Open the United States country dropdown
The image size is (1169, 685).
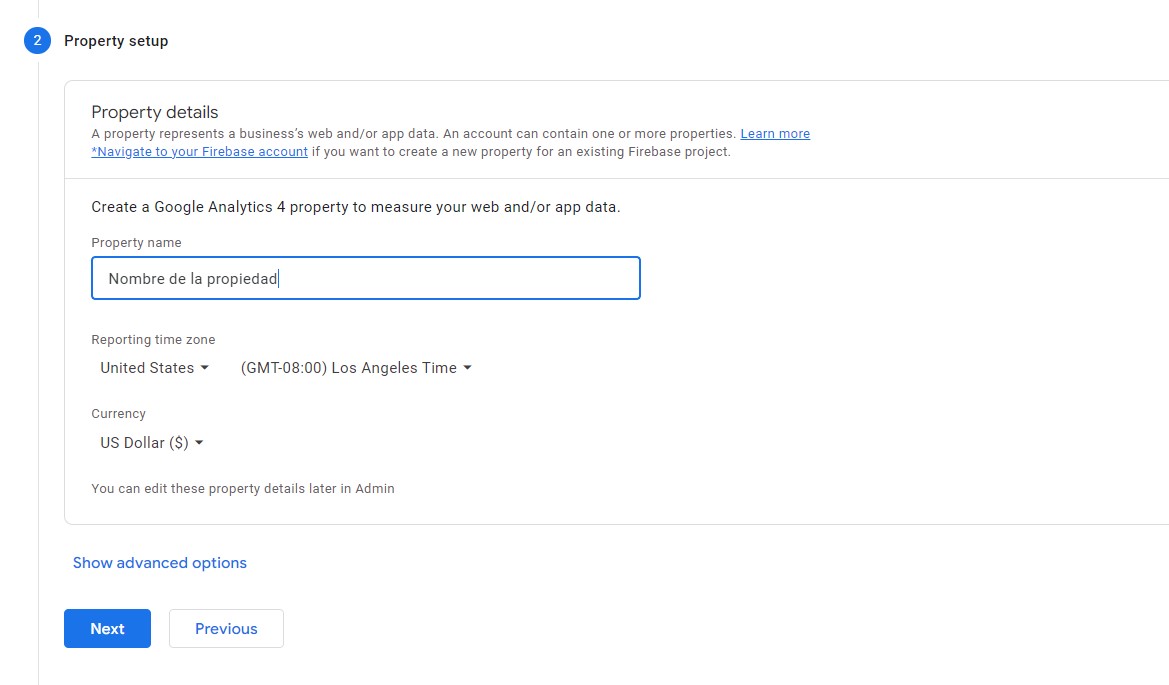[154, 368]
